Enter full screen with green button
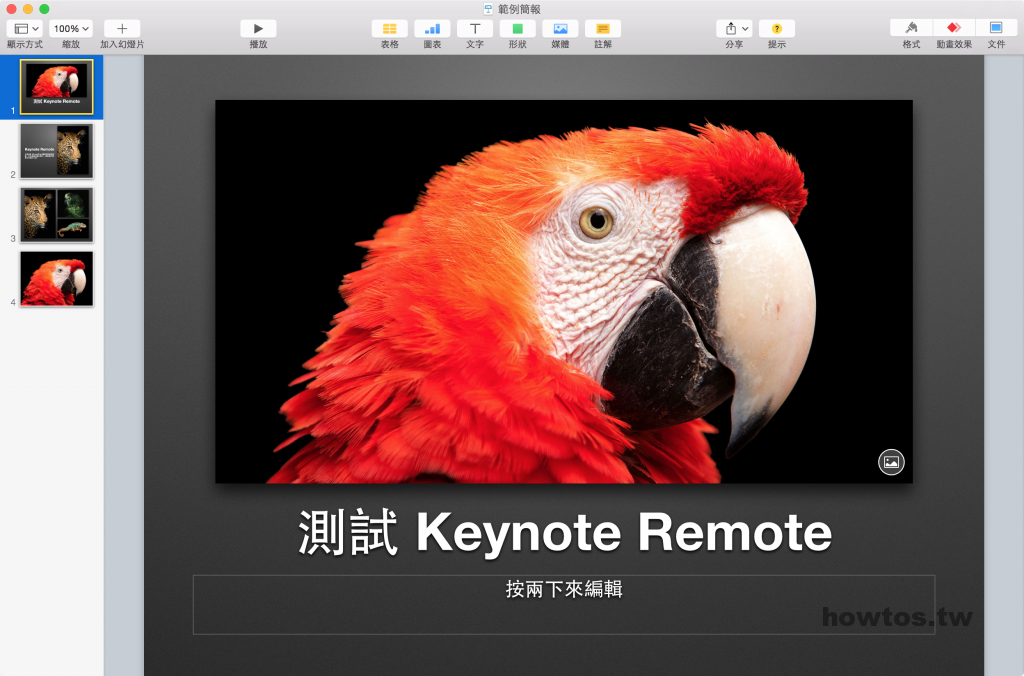Screen dimensions: 1024x676 pyautogui.click(x=44, y=9)
